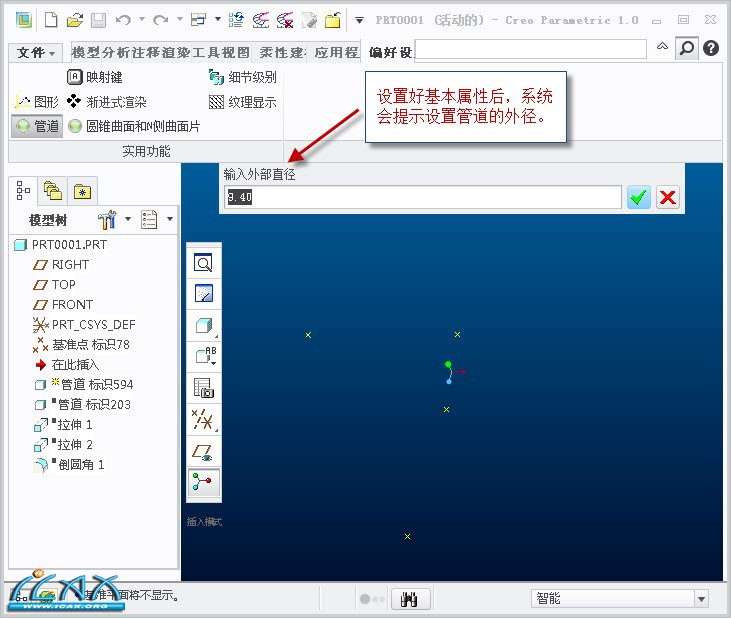Accept the diameter with green checkmark
The height and width of the screenshot is (618, 731).
pos(638,197)
